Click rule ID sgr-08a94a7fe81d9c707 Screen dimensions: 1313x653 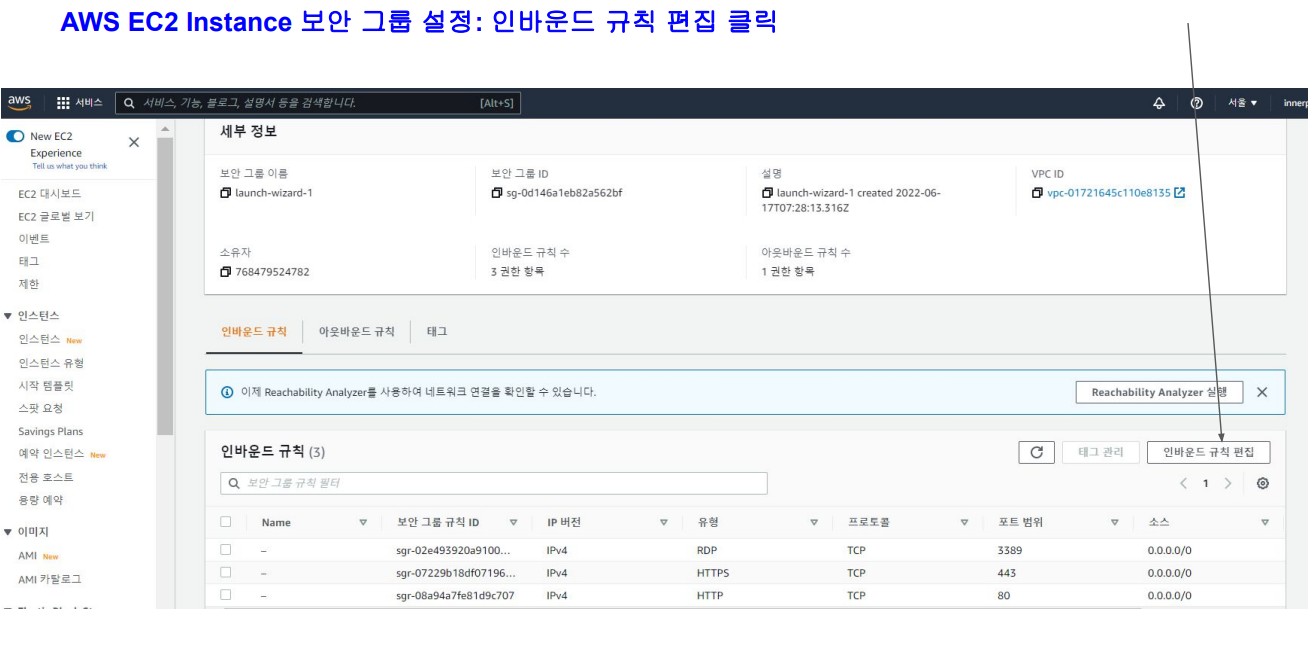click(x=455, y=596)
